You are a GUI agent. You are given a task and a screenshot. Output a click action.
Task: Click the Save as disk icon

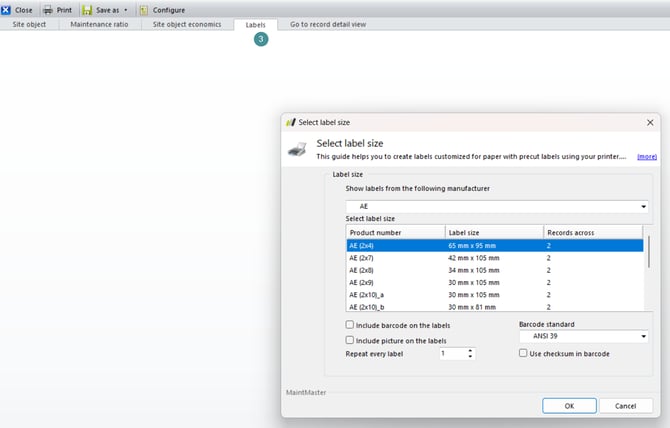coord(86,9)
